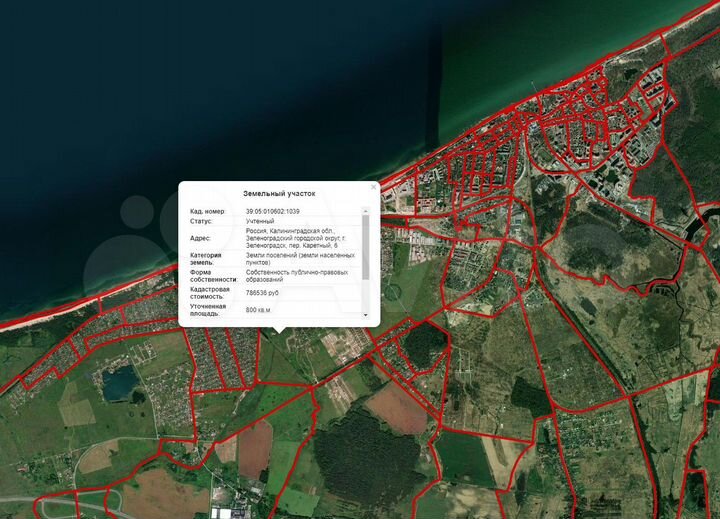The width and height of the screenshot is (720, 519).
Task: Click the parcel address text in popup
Action: 296,238
